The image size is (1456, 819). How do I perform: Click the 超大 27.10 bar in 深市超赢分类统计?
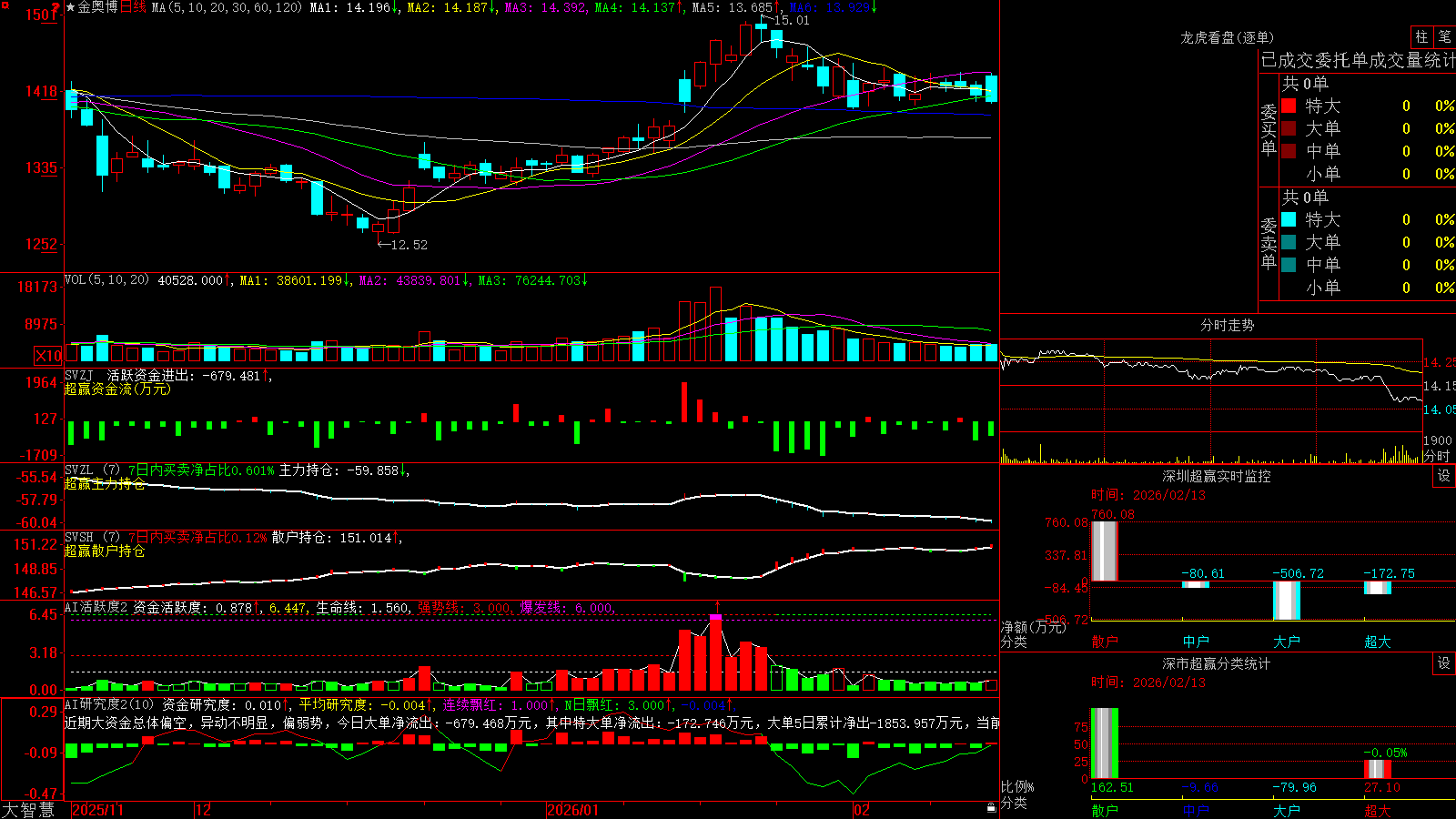click(x=1378, y=770)
